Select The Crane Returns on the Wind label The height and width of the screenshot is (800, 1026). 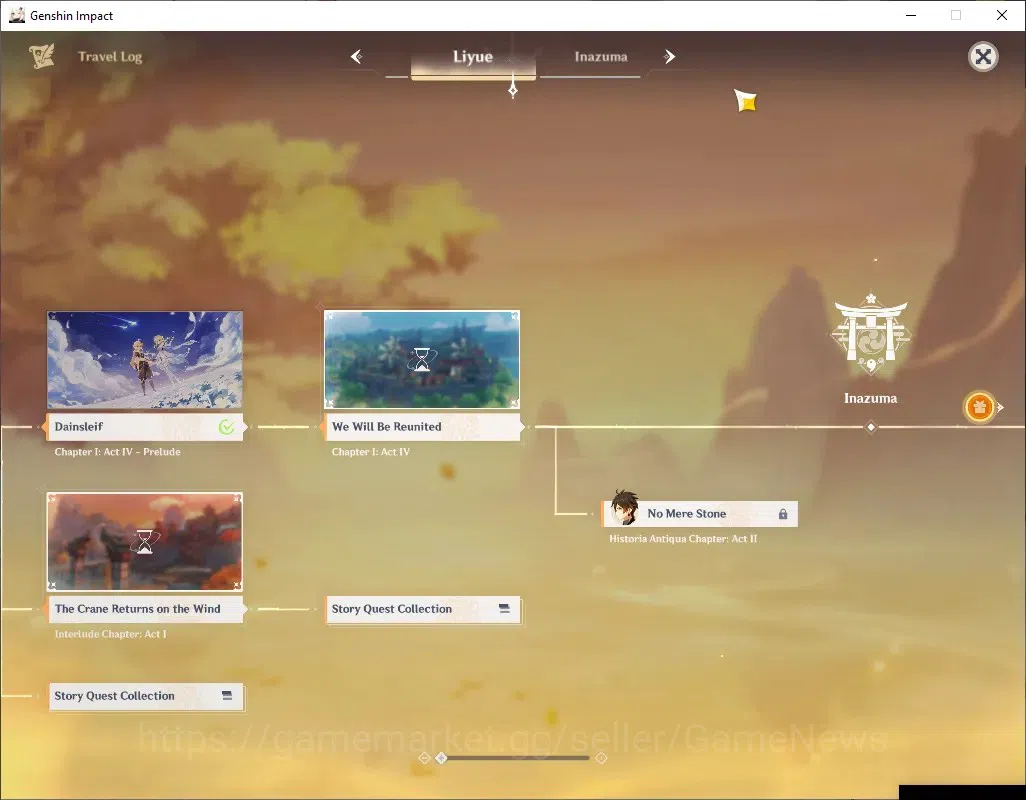tap(145, 609)
